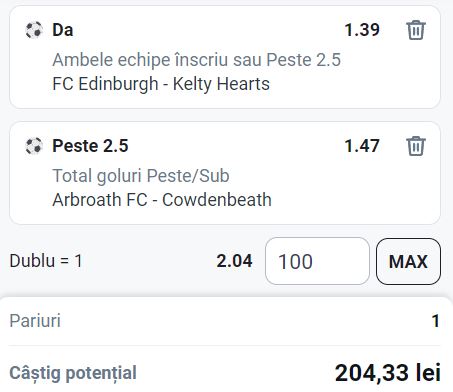Click the Câștig potențial label

pos(73,373)
